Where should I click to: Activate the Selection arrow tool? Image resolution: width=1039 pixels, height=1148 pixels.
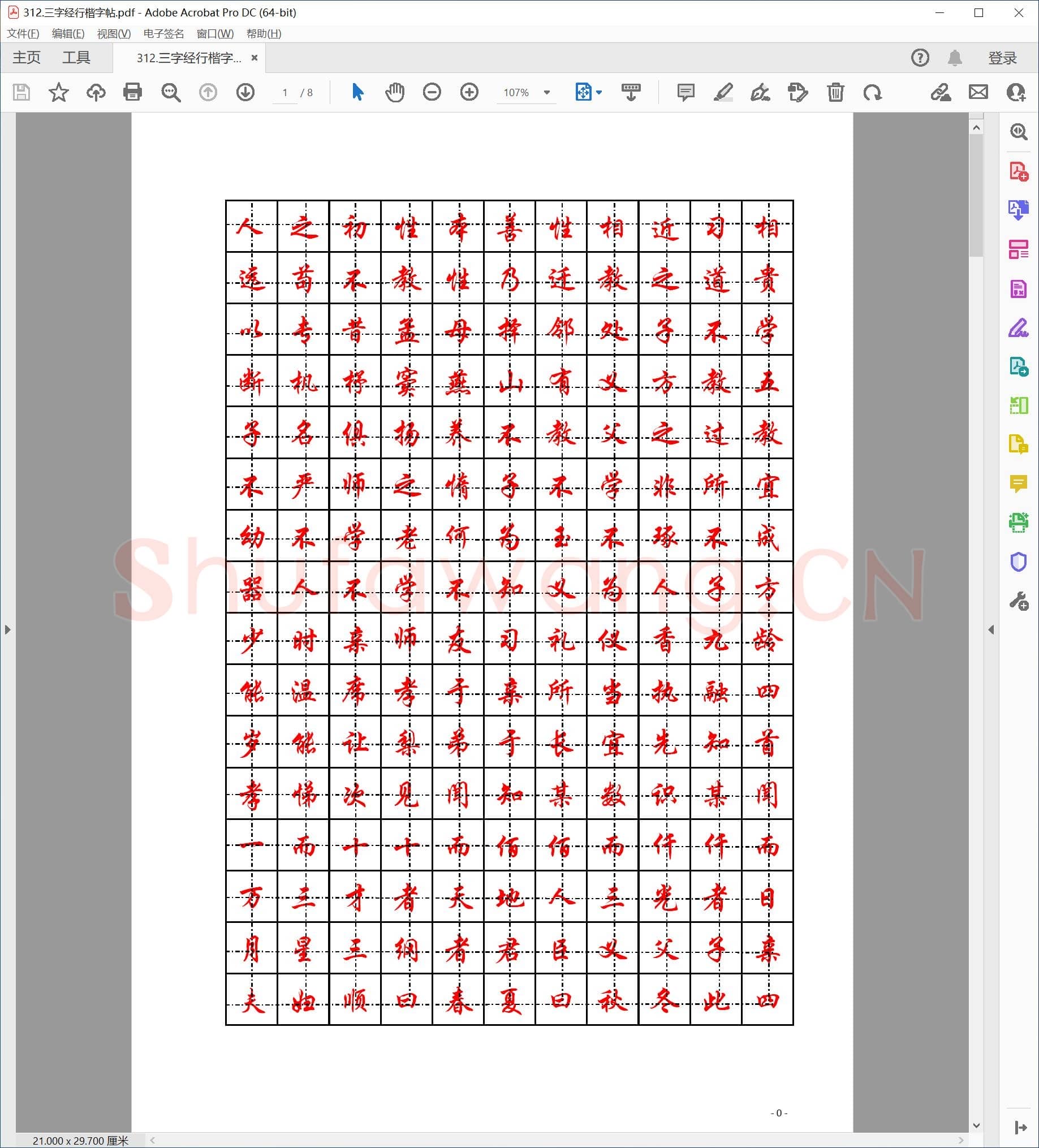point(357,92)
